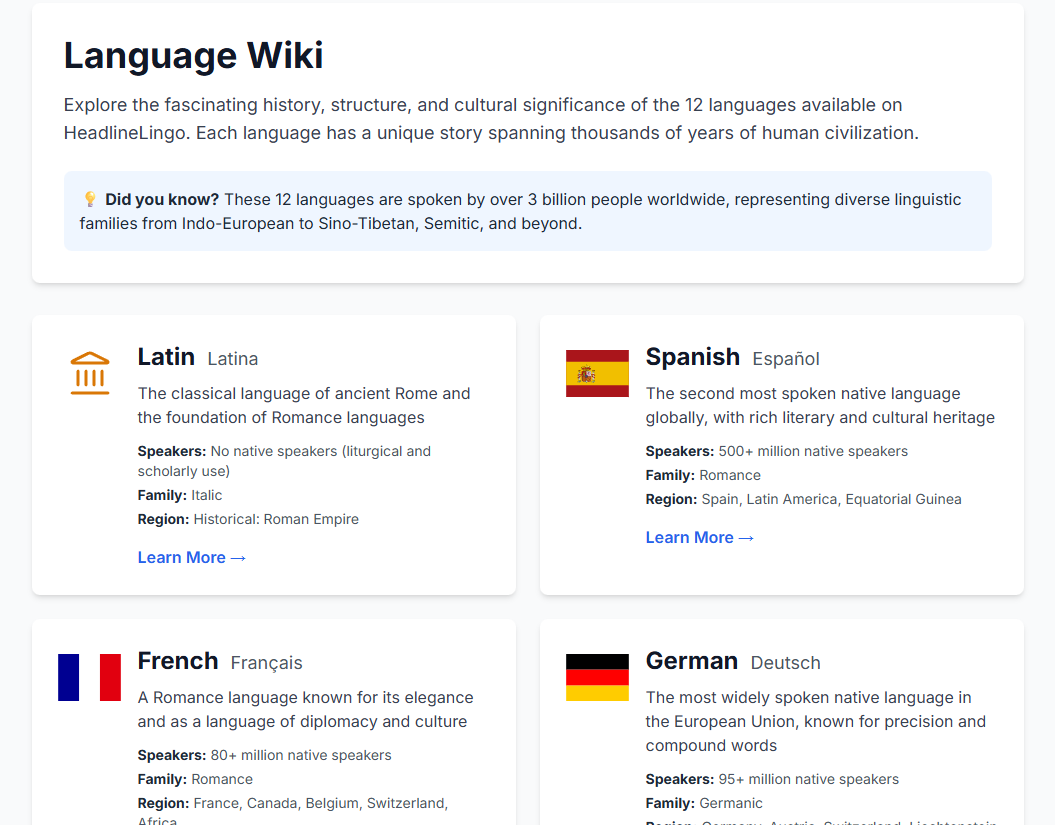The height and width of the screenshot is (825, 1055).
Task: Click the lightbulb icon beside Did you know
Action: point(90,200)
